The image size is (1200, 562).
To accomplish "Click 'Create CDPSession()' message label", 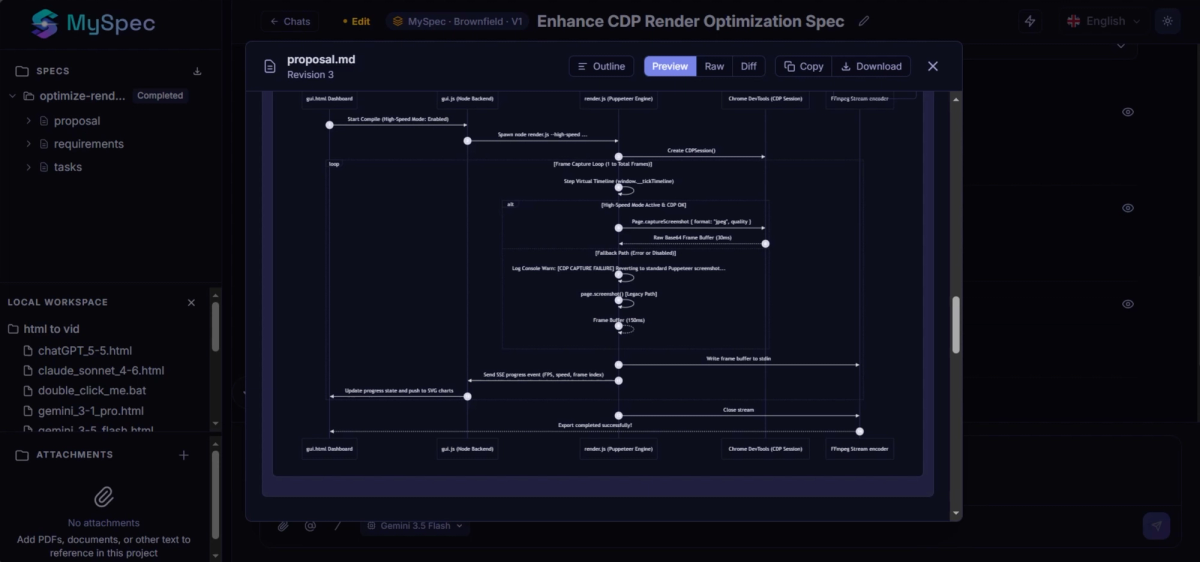I will (692, 151).
